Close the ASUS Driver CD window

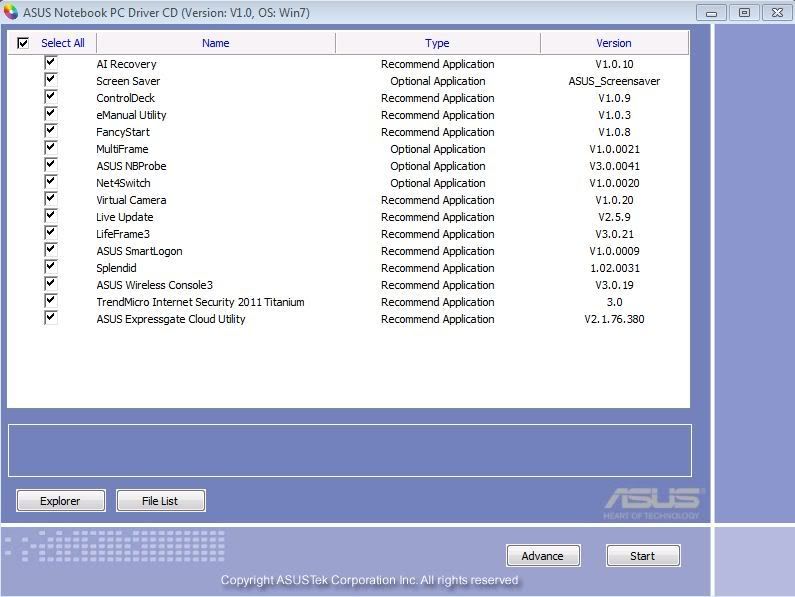[777, 13]
